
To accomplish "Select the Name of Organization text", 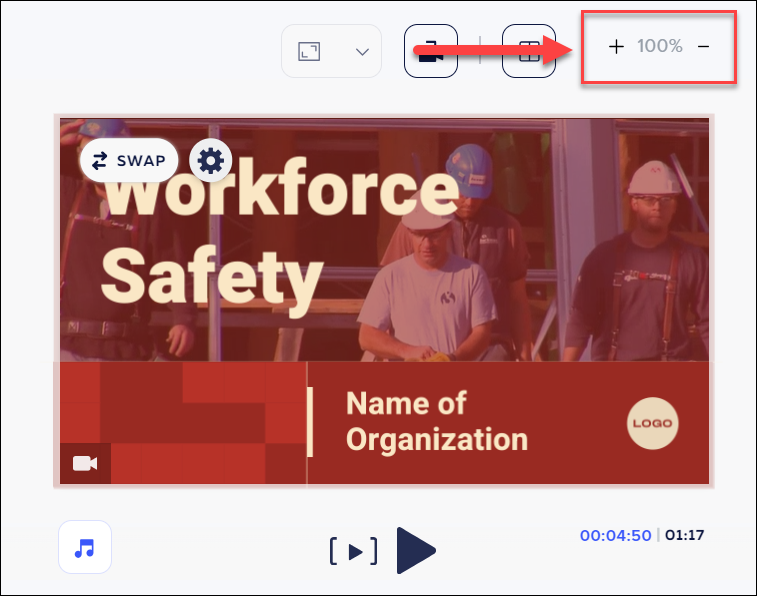I will [x=436, y=421].
